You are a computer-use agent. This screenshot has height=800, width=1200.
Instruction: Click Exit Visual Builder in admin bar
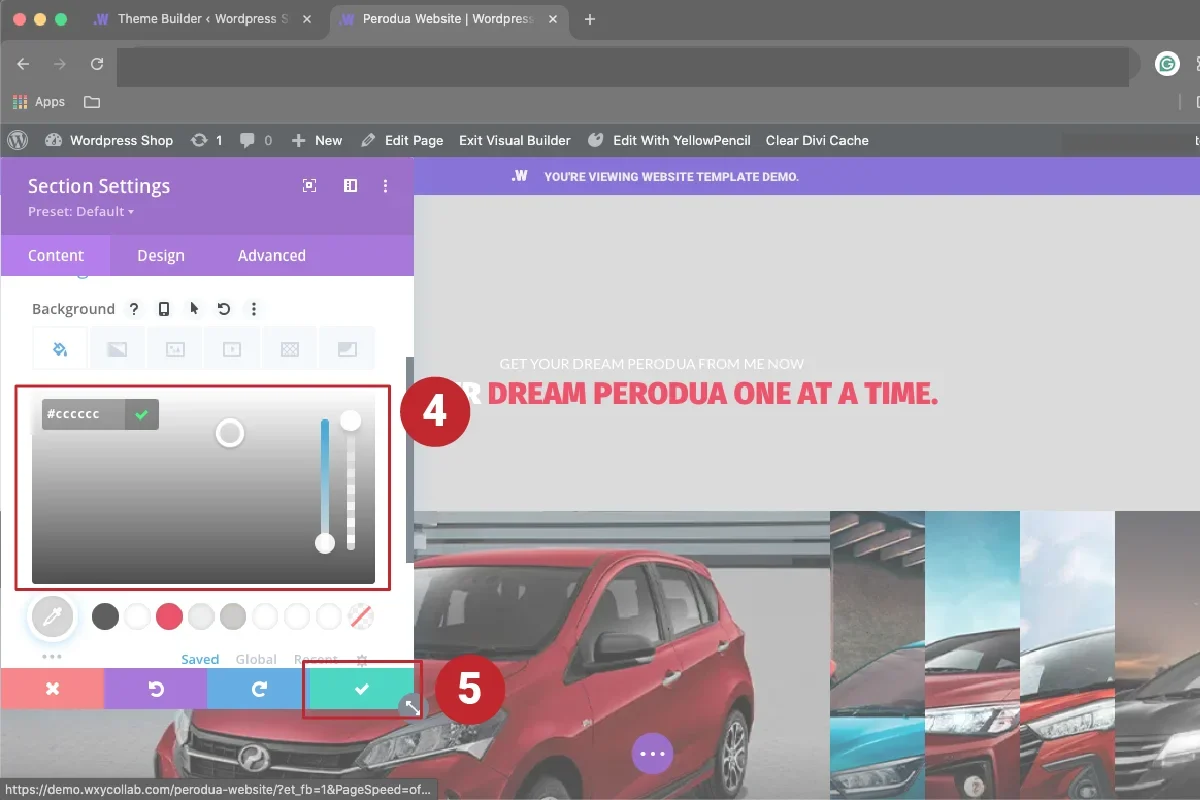tap(514, 140)
